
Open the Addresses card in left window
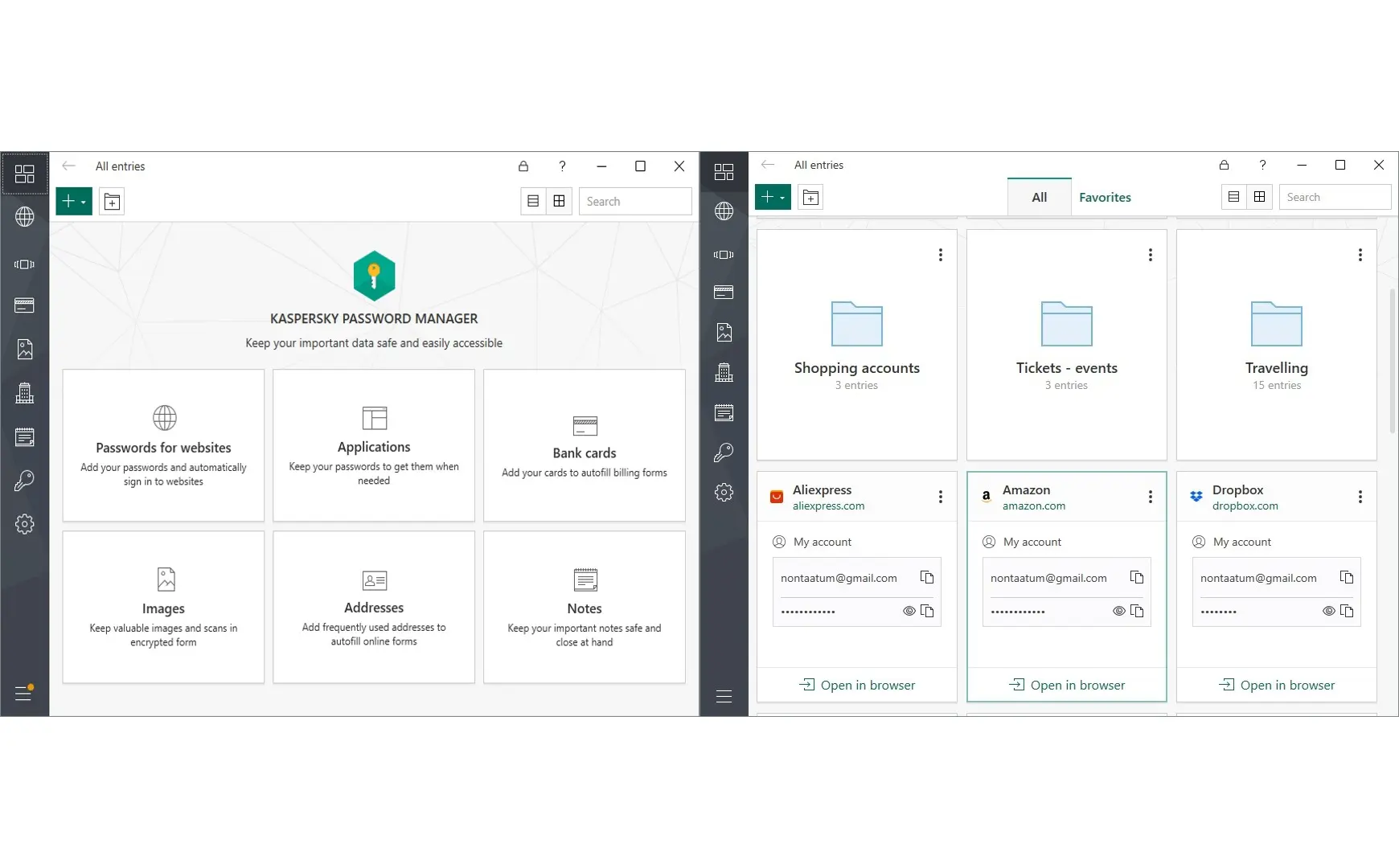[x=374, y=607]
